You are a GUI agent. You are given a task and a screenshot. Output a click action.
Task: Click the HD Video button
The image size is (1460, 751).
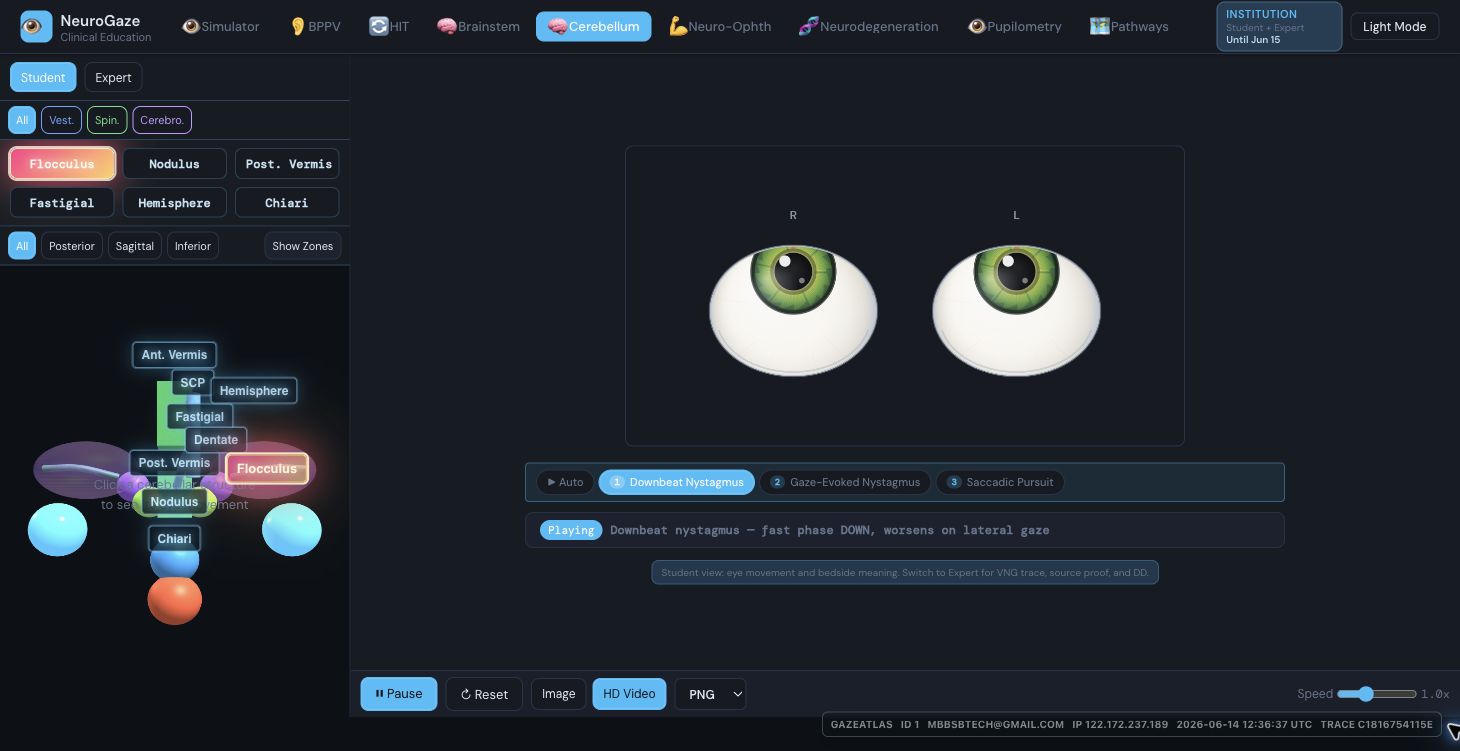(629, 694)
